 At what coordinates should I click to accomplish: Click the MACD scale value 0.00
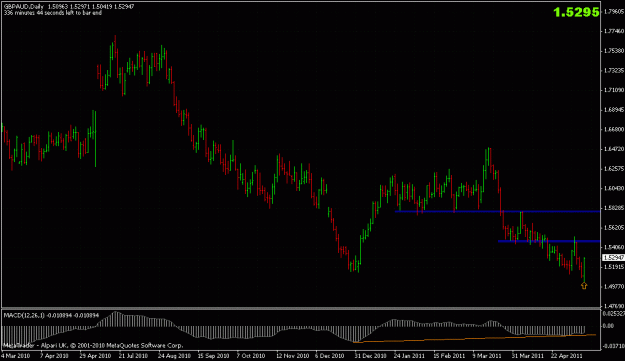pos(609,326)
